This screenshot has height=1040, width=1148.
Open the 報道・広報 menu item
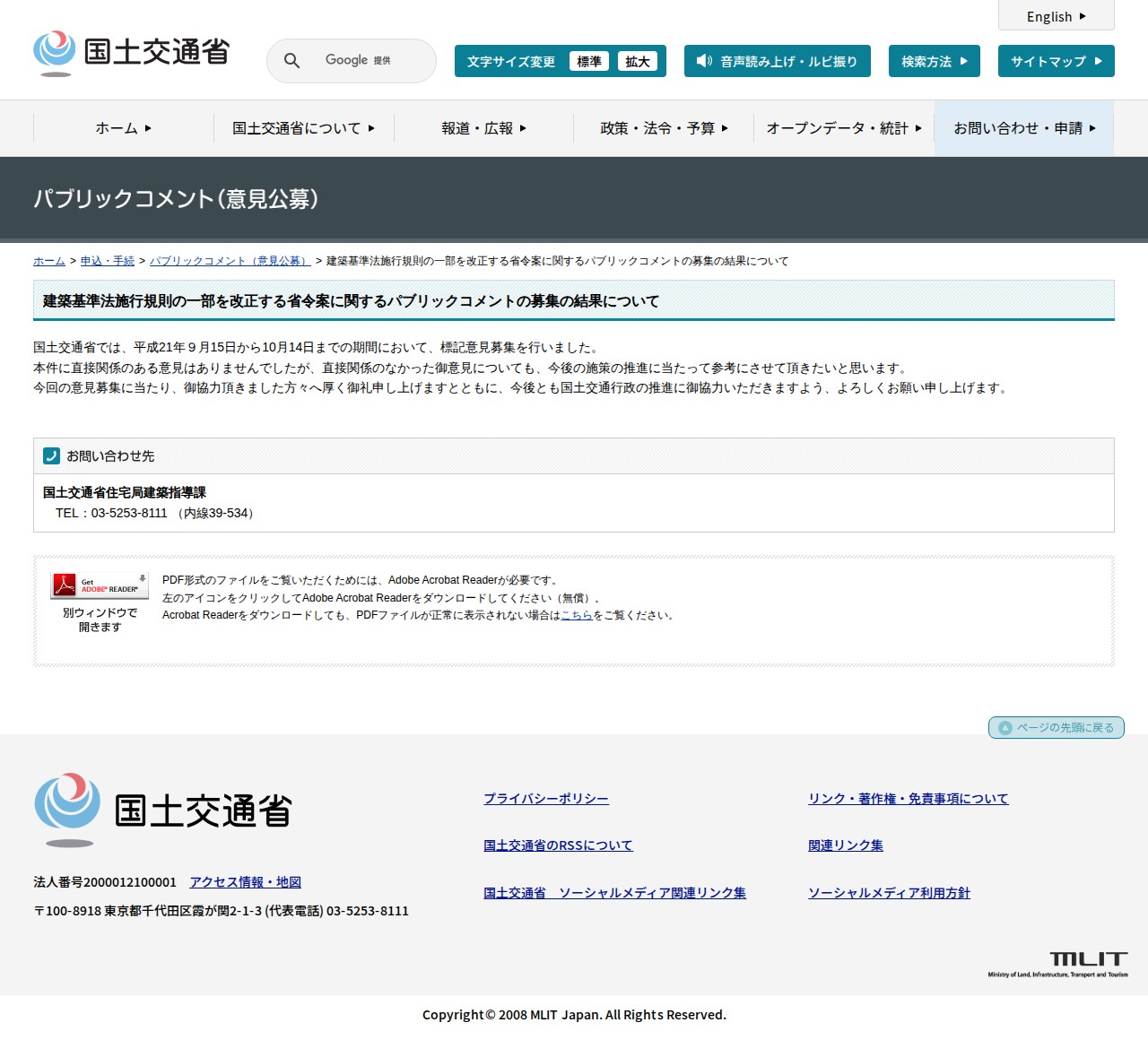483,128
